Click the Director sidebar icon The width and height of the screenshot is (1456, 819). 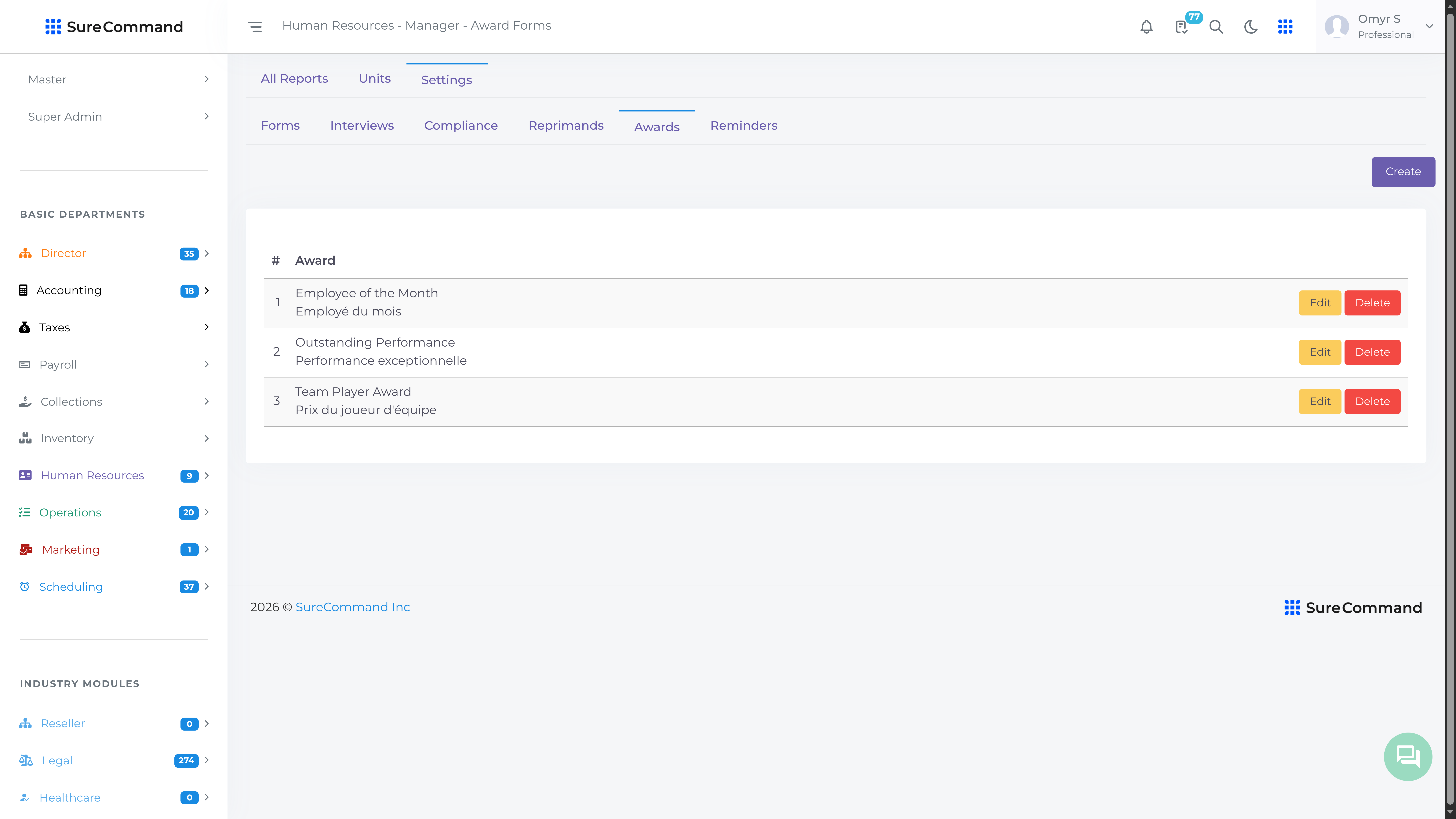(25, 253)
